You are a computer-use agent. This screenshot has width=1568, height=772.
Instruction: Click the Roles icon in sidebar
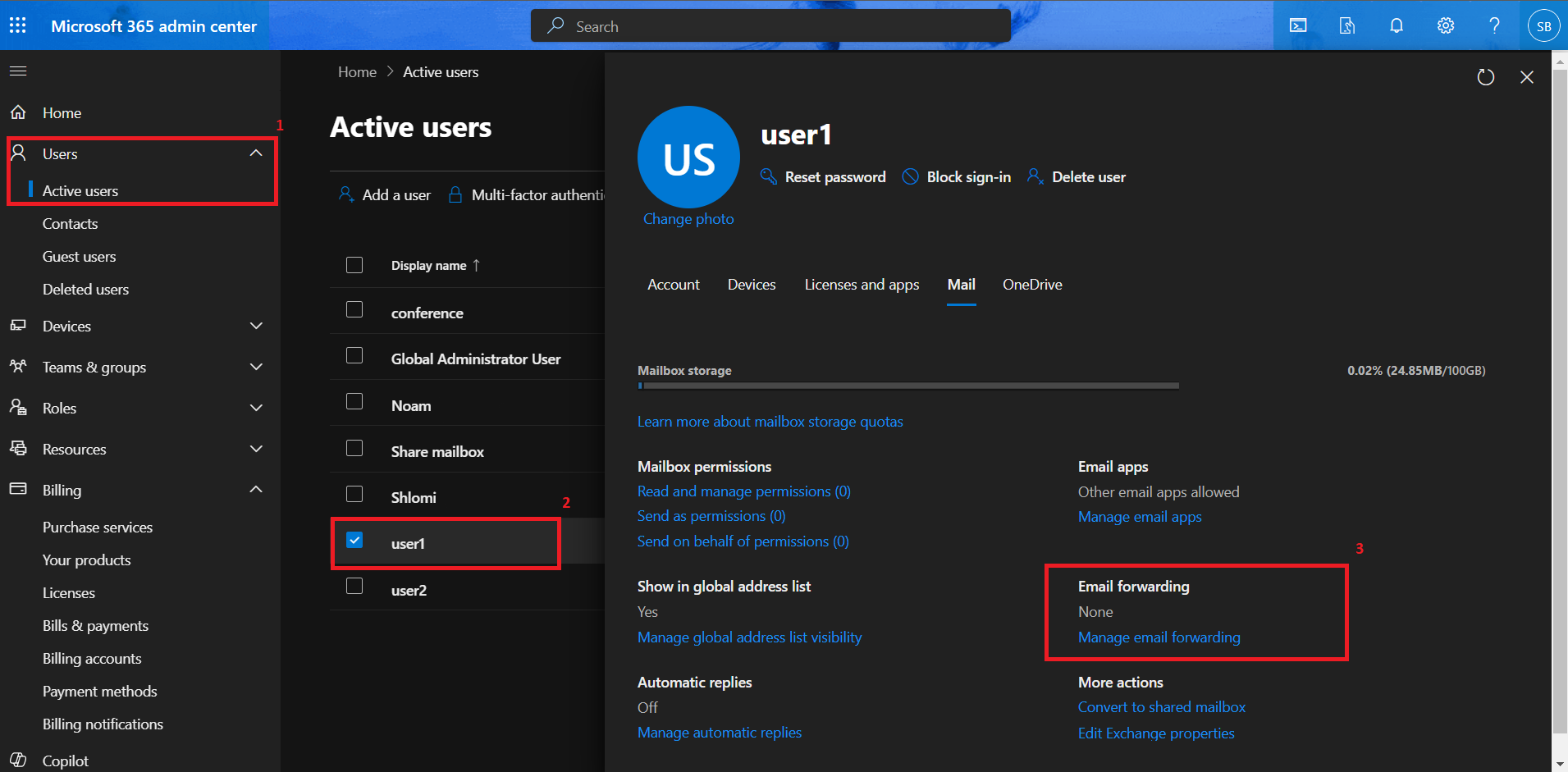point(18,408)
